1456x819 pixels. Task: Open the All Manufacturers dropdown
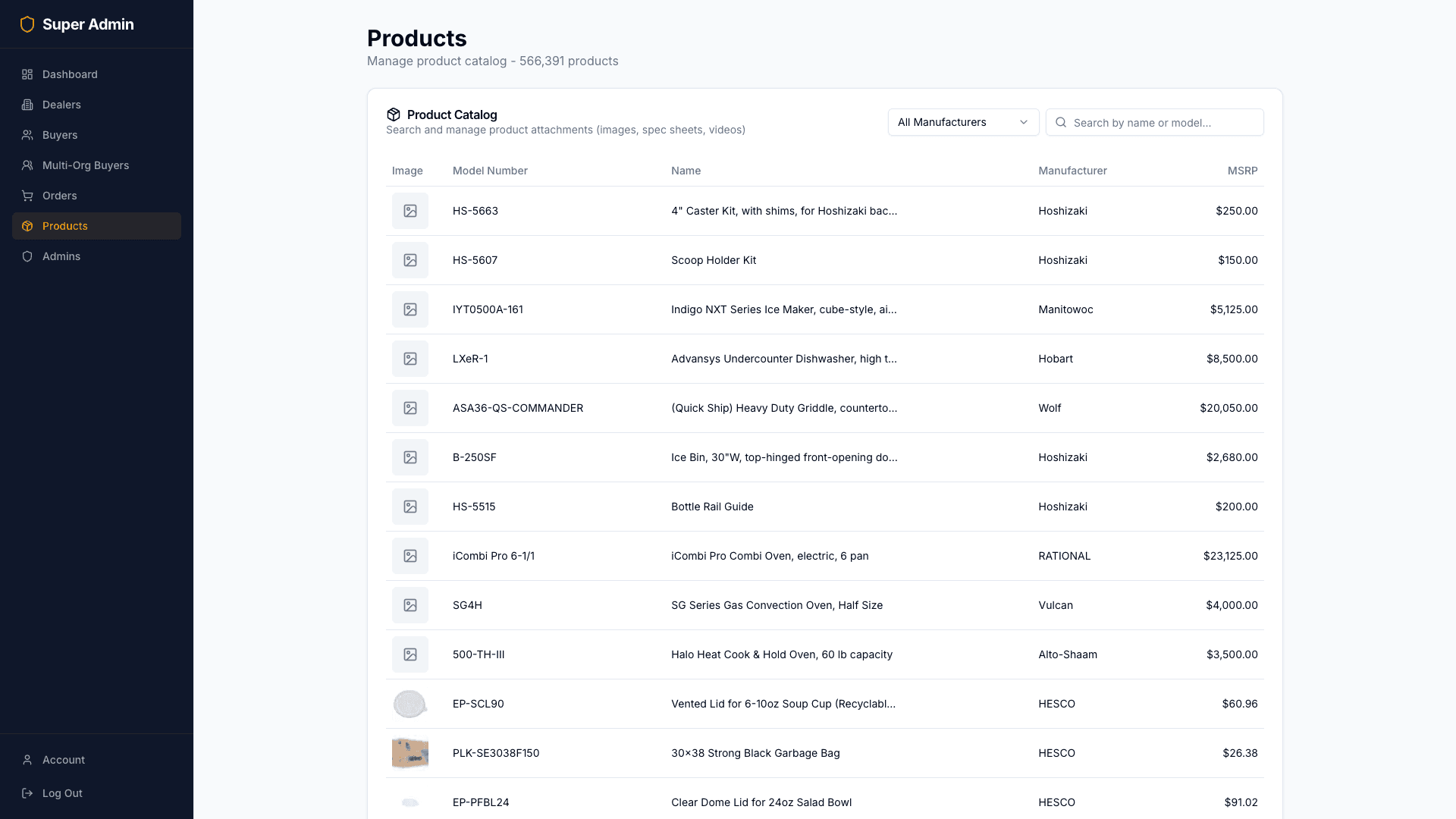click(x=963, y=122)
